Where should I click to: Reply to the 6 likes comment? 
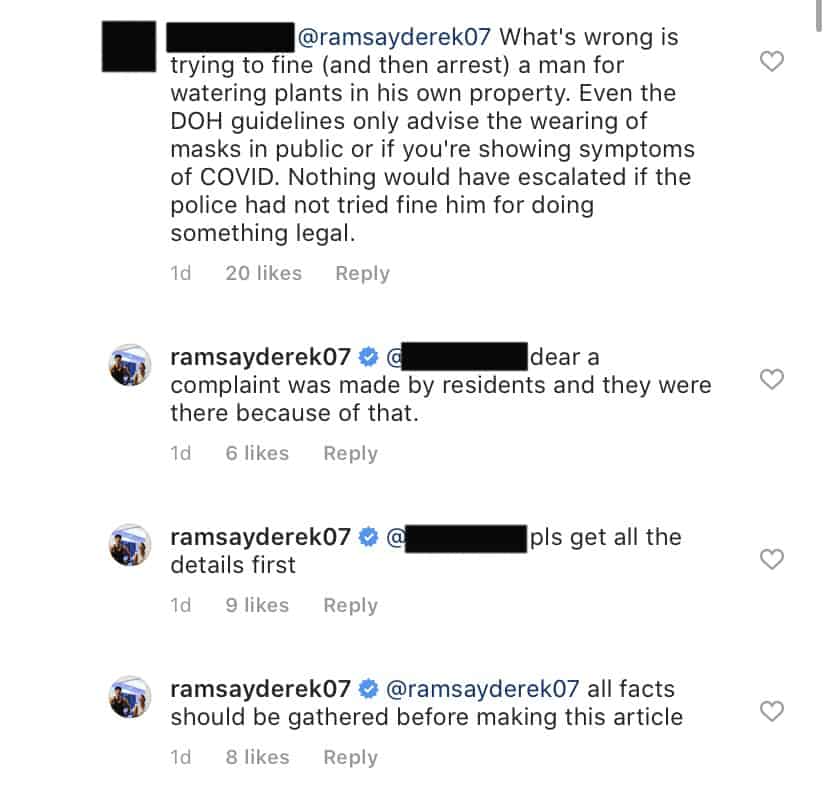[351, 454]
